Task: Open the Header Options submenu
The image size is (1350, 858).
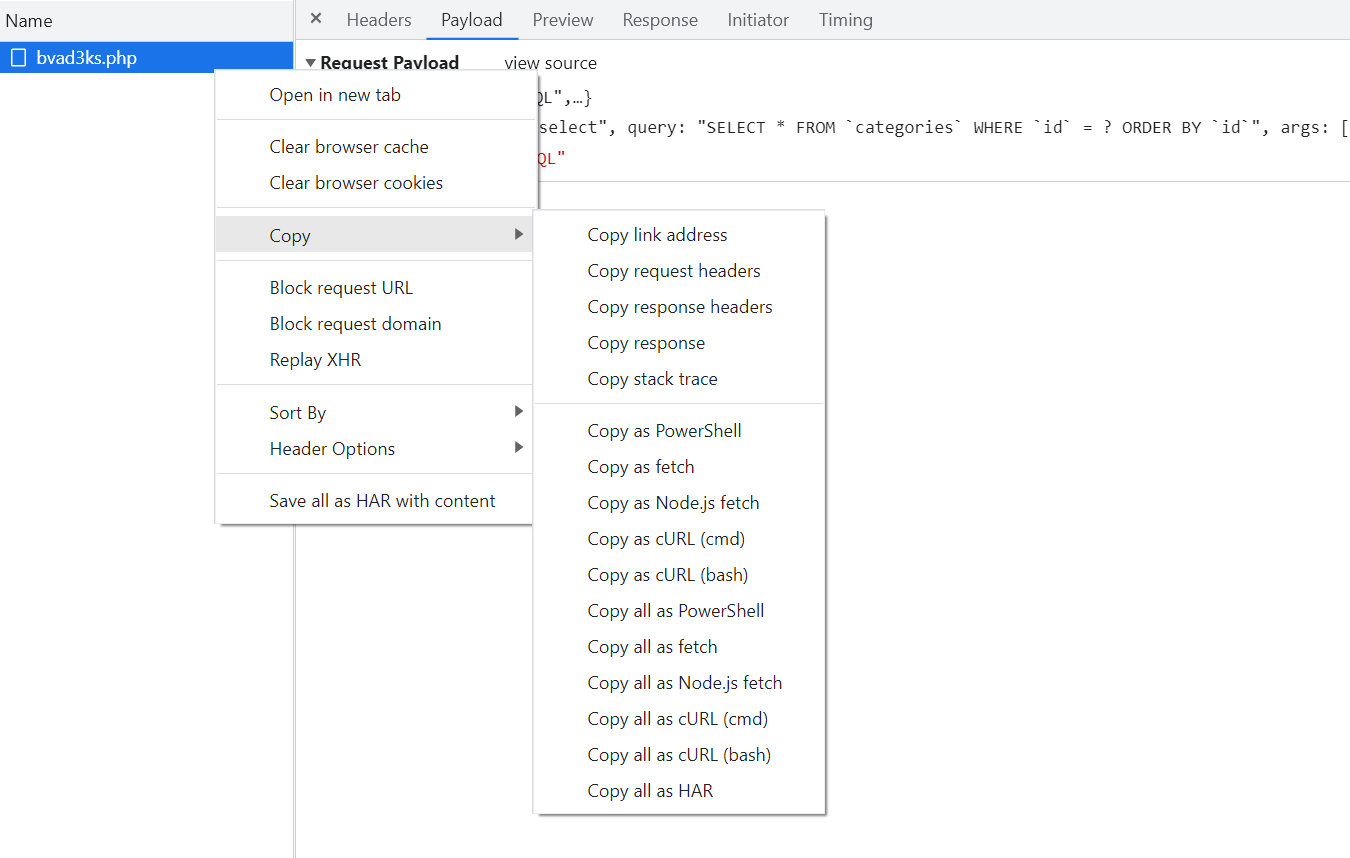Action: click(518, 448)
